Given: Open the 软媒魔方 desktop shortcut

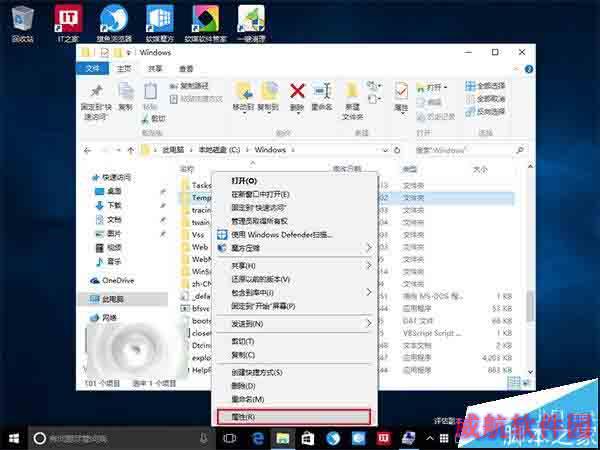Looking at the screenshot, I should pos(160,23).
